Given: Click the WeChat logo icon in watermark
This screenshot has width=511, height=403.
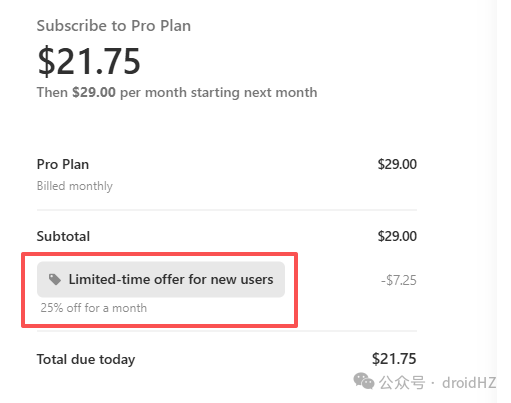Looking at the screenshot, I should [x=364, y=381].
